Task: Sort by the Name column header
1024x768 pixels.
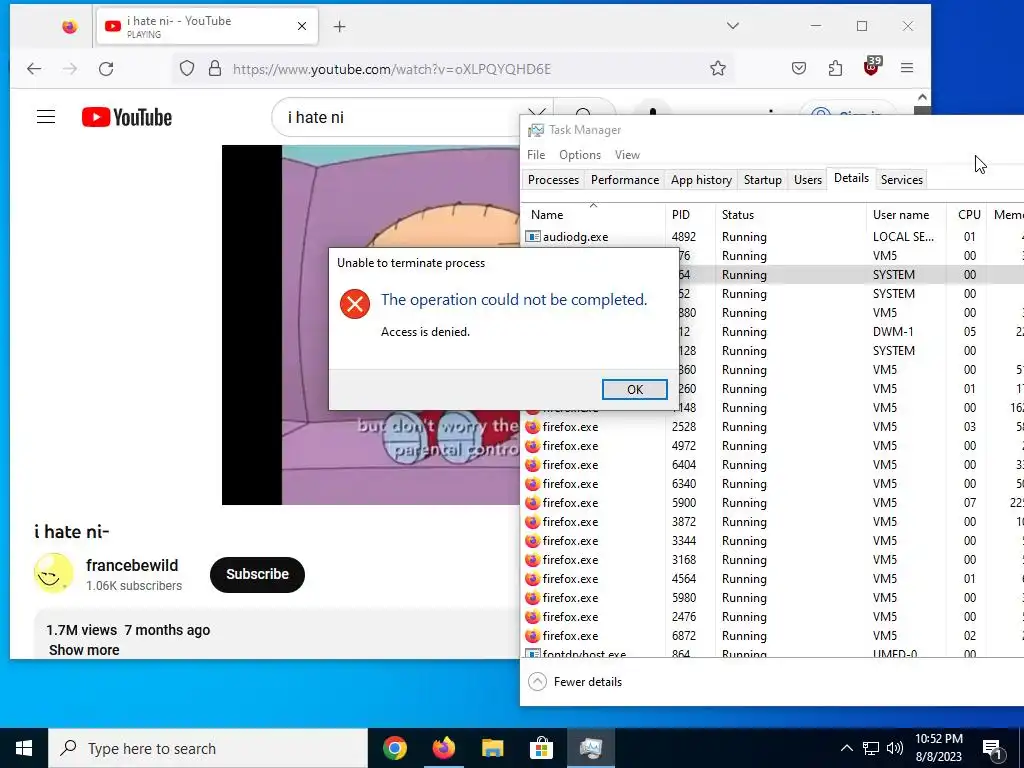Action: [x=593, y=215]
